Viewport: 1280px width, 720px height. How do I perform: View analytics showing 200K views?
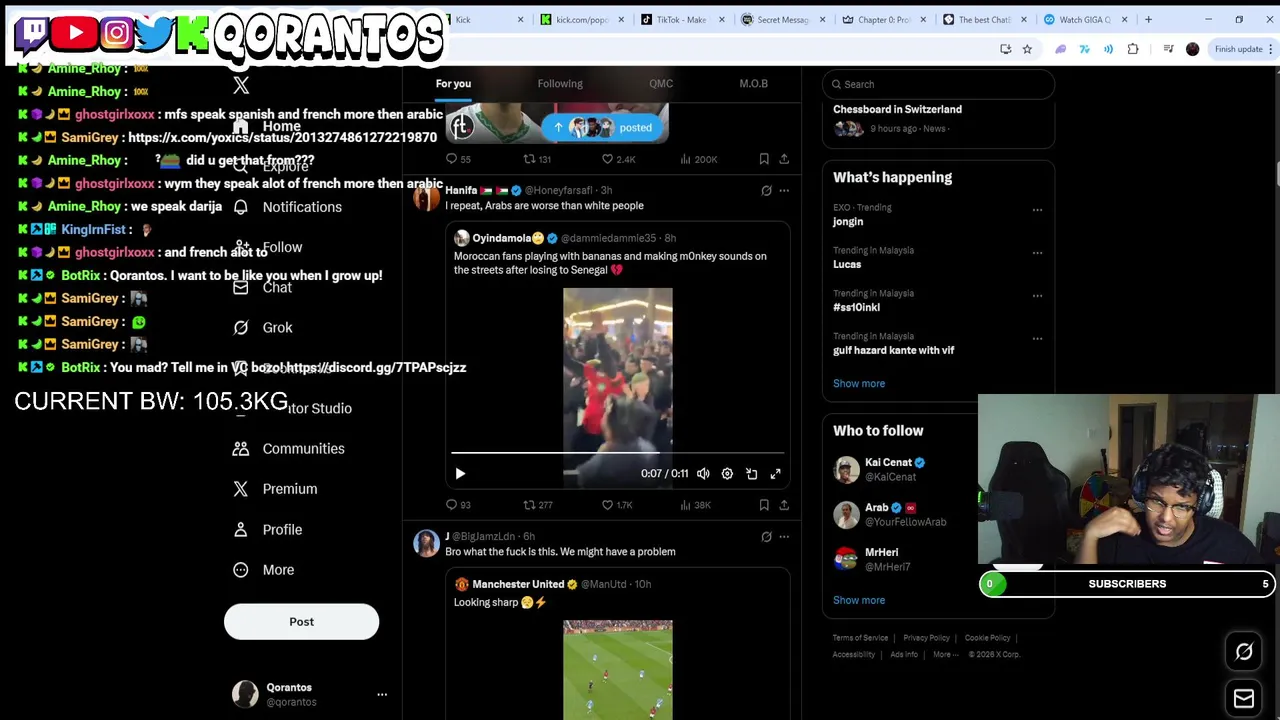tap(699, 159)
